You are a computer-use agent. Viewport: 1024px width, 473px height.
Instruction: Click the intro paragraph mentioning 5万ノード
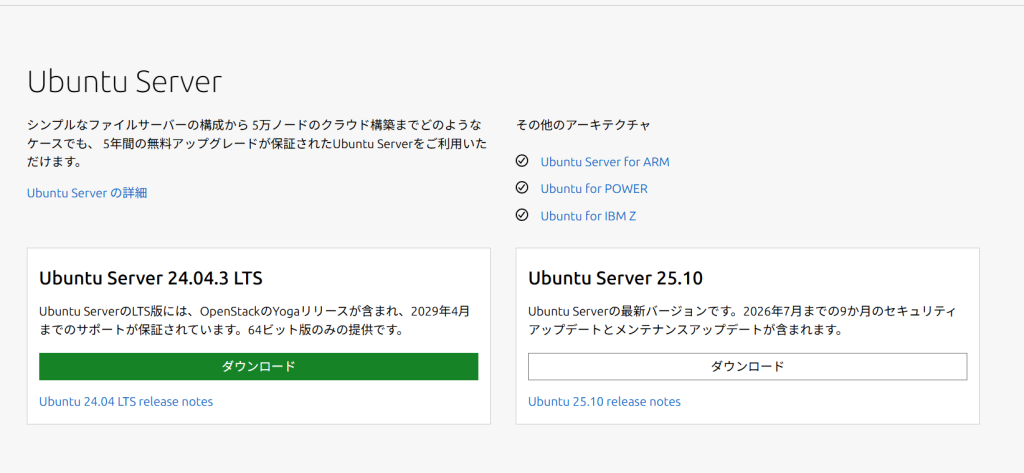pyautogui.click(x=257, y=142)
